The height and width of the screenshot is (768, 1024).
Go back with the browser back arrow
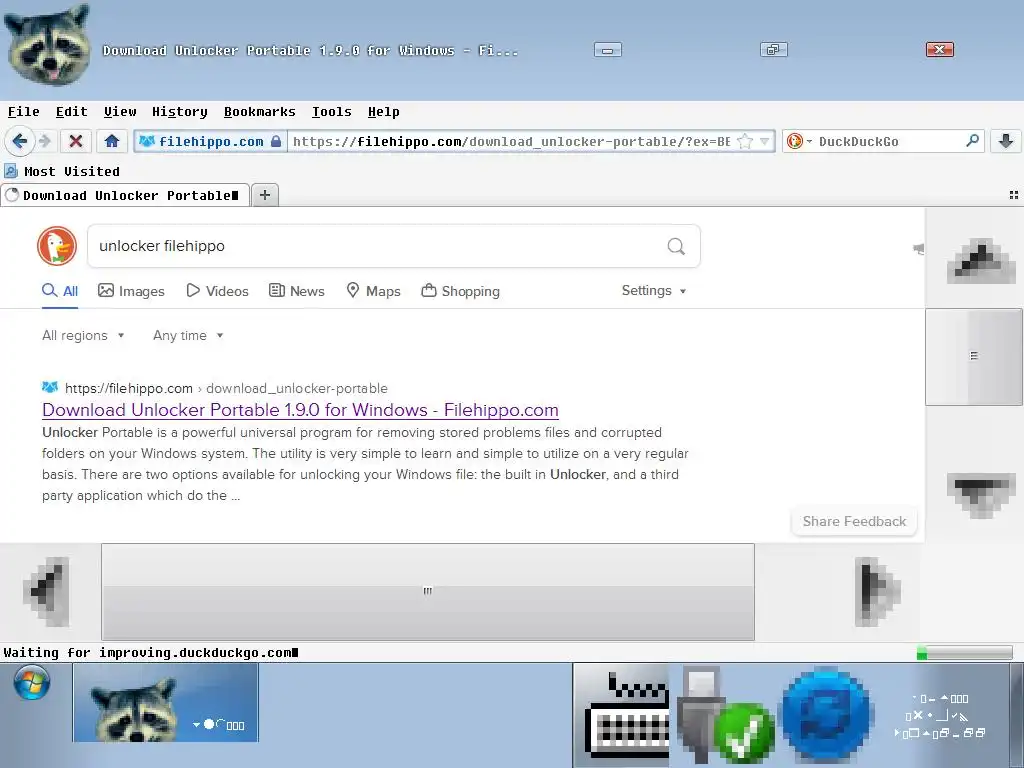pos(19,141)
